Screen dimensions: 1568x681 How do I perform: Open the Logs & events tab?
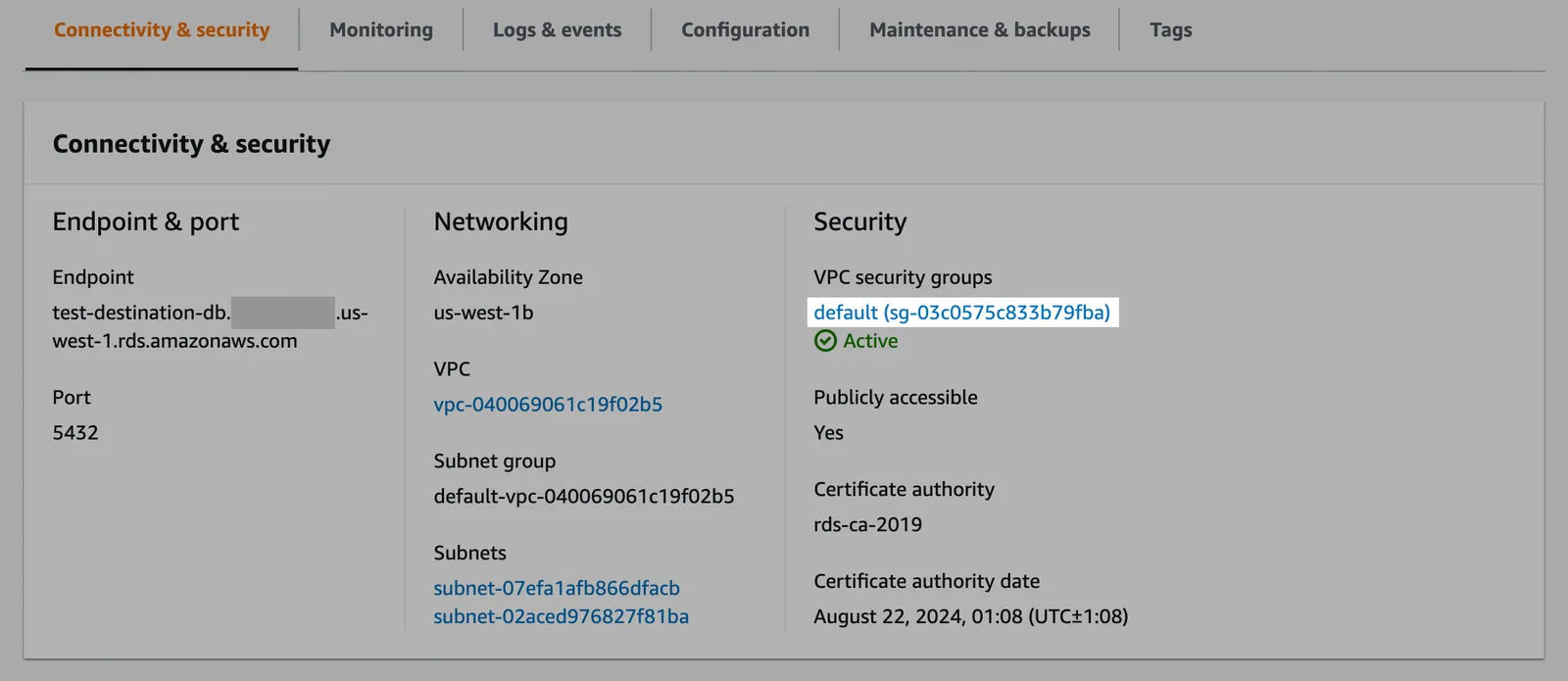click(557, 30)
